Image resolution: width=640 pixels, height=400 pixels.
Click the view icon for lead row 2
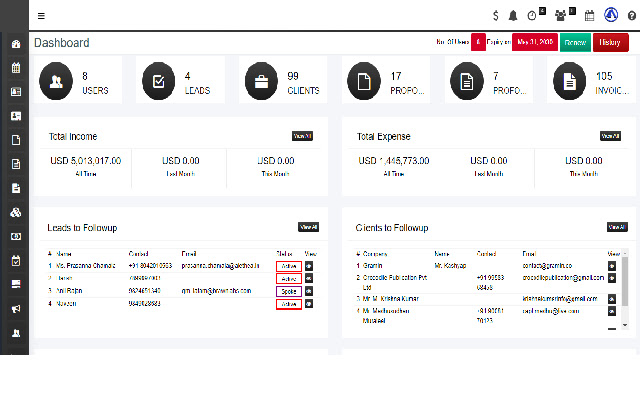tap(309, 278)
